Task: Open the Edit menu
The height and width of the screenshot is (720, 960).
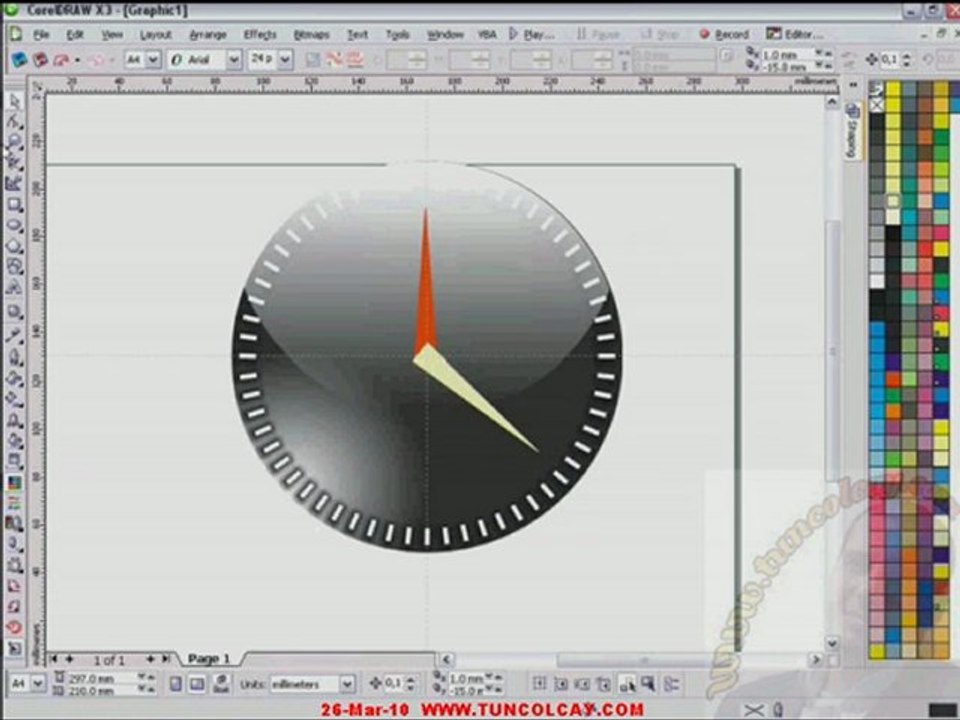Action: [x=75, y=34]
